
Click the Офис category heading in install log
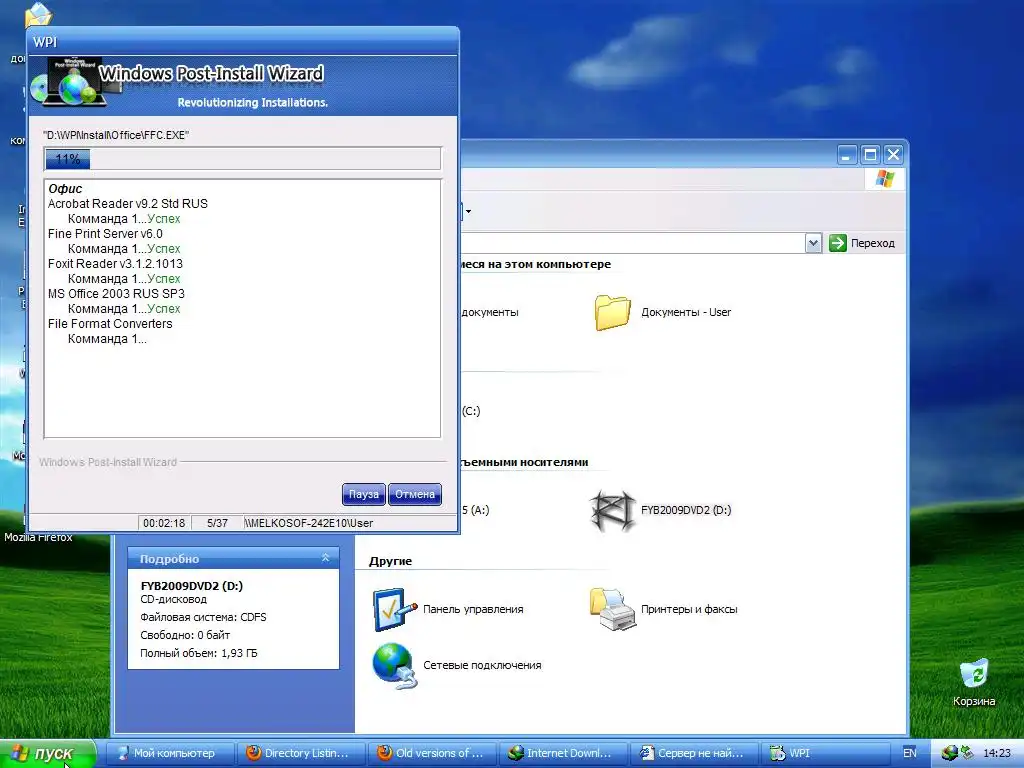pyautogui.click(x=65, y=189)
